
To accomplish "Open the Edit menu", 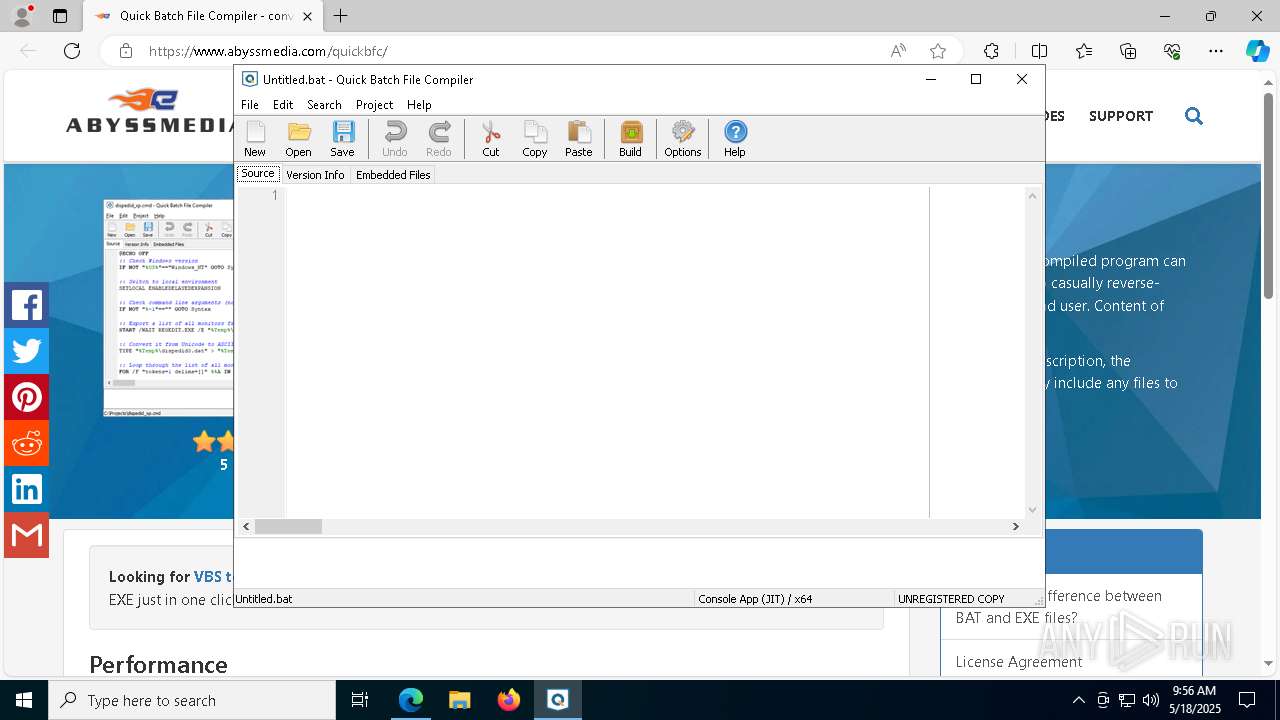I will [x=283, y=104].
